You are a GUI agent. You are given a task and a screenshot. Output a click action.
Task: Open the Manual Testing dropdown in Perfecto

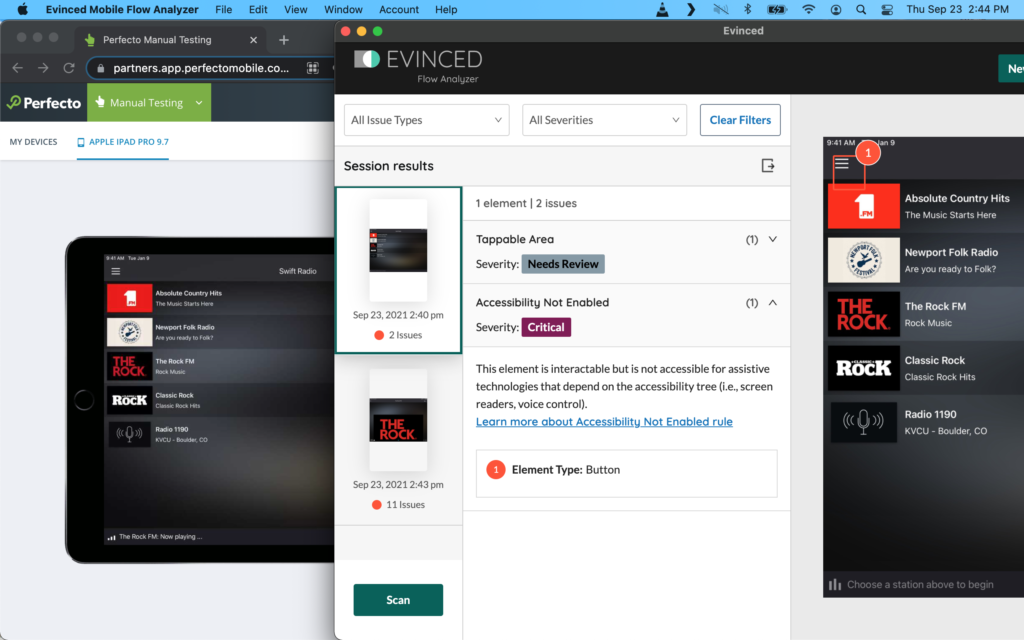(149, 103)
